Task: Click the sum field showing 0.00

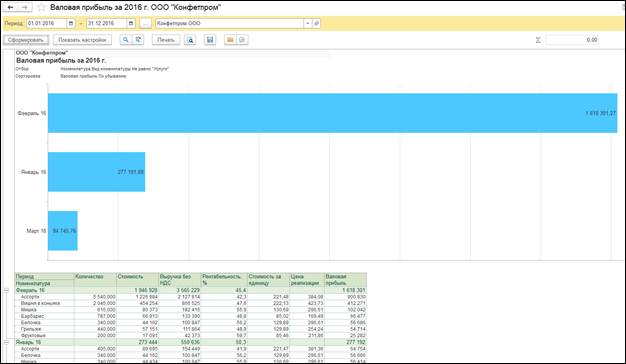Action: 572,40
